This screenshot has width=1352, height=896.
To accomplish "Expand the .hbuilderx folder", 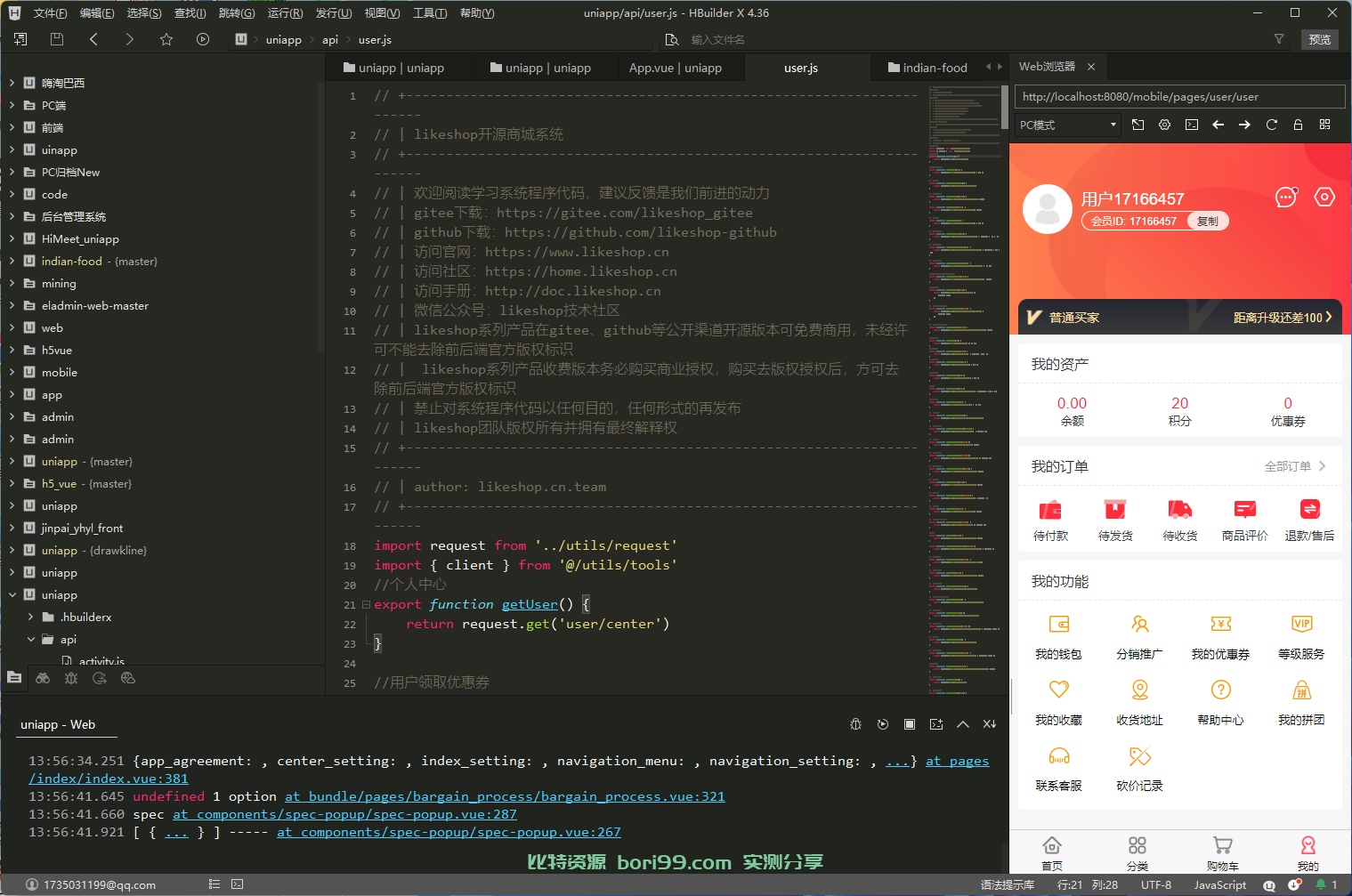I will (31, 618).
